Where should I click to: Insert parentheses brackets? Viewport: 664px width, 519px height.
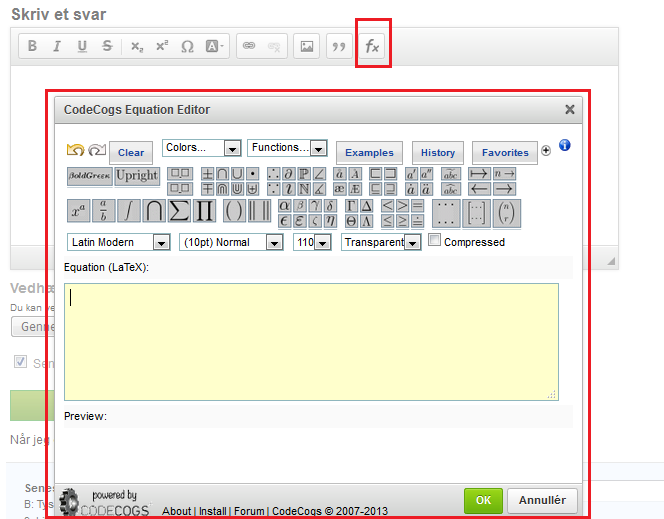pyautogui.click(x=234, y=211)
